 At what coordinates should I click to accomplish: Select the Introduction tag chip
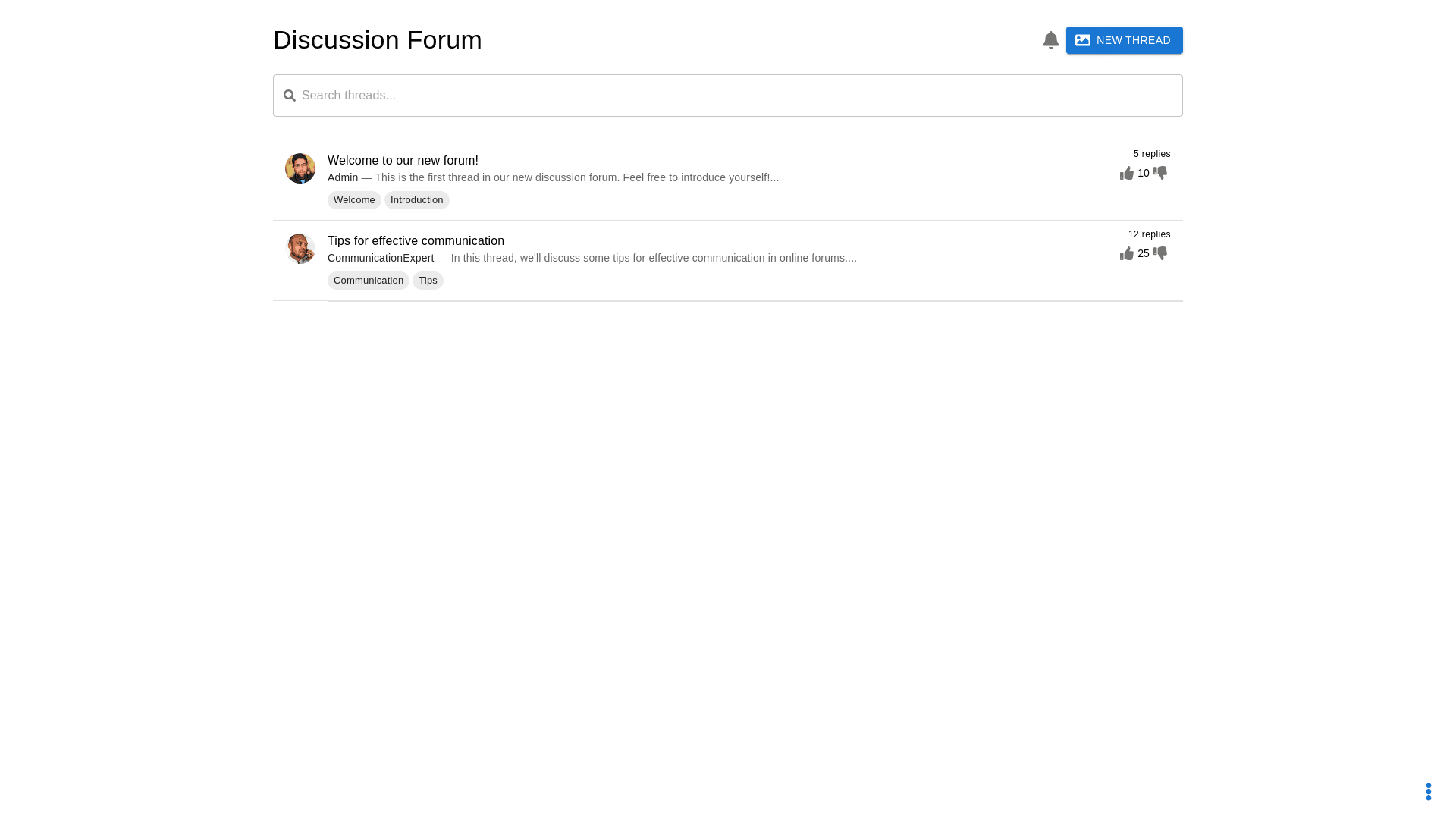(416, 200)
